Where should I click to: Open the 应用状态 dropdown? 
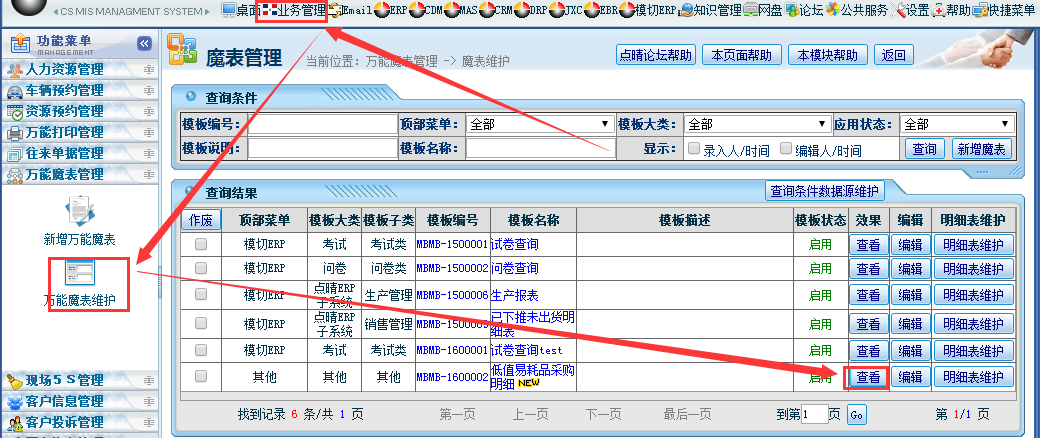pyautogui.click(x=957, y=125)
